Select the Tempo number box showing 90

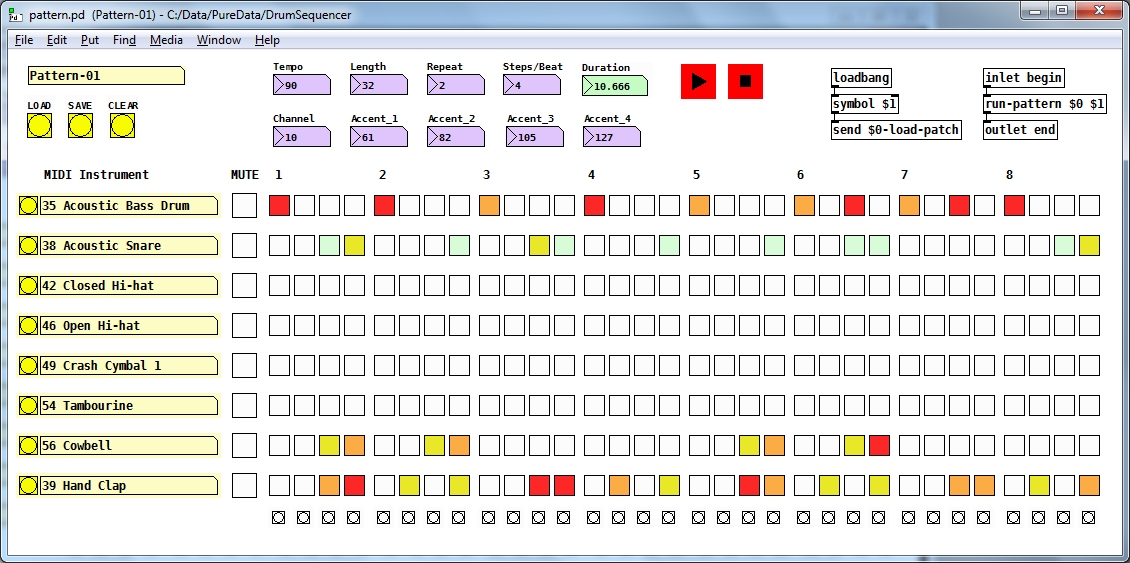[301, 86]
